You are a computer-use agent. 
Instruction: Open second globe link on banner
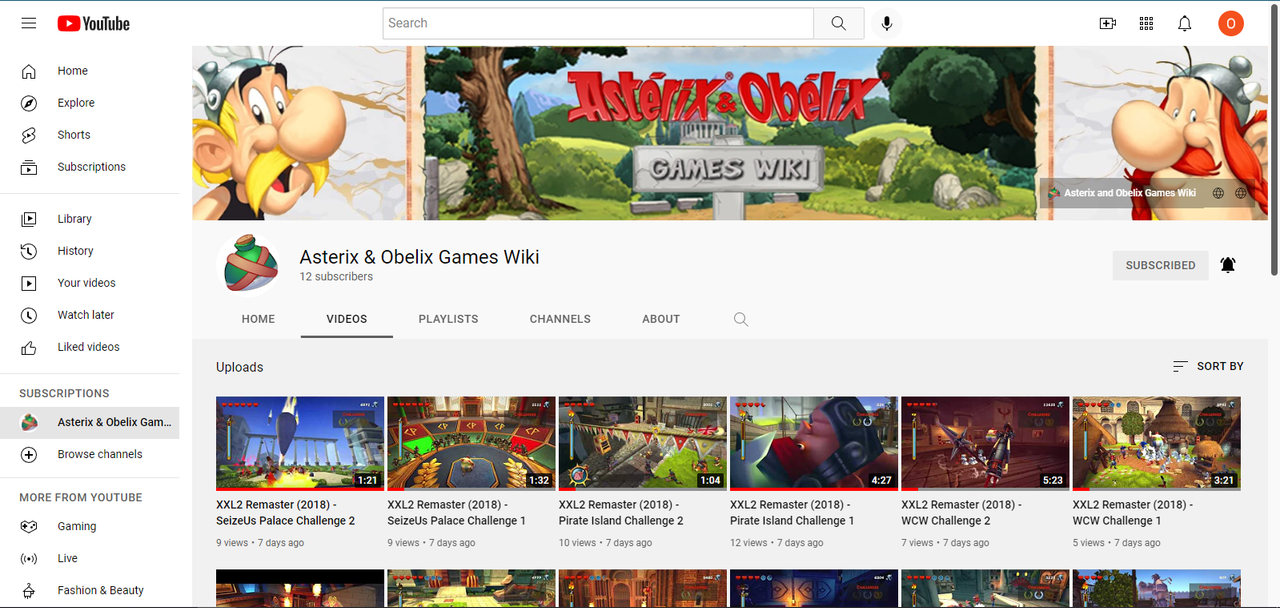click(1241, 193)
